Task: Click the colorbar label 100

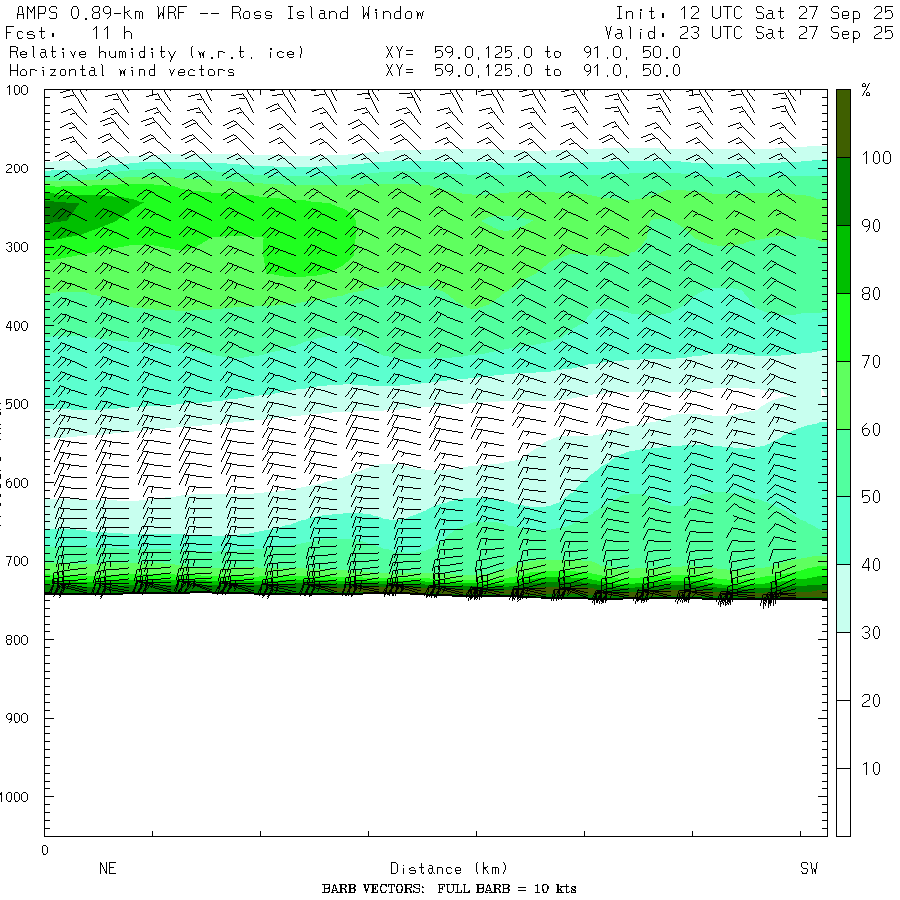Action: [876, 158]
